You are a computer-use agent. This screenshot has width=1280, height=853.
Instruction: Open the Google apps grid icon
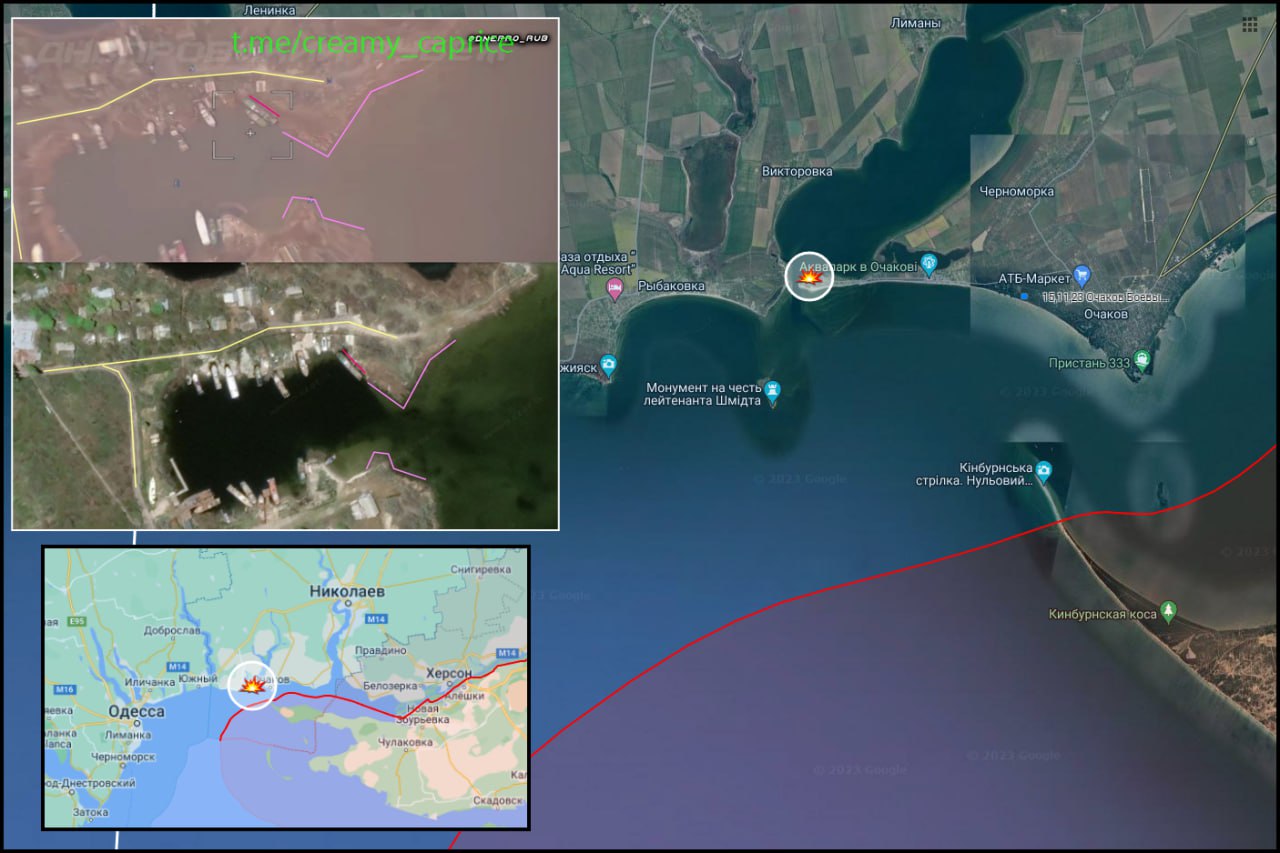pyautogui.click(x=1249, y=25)
